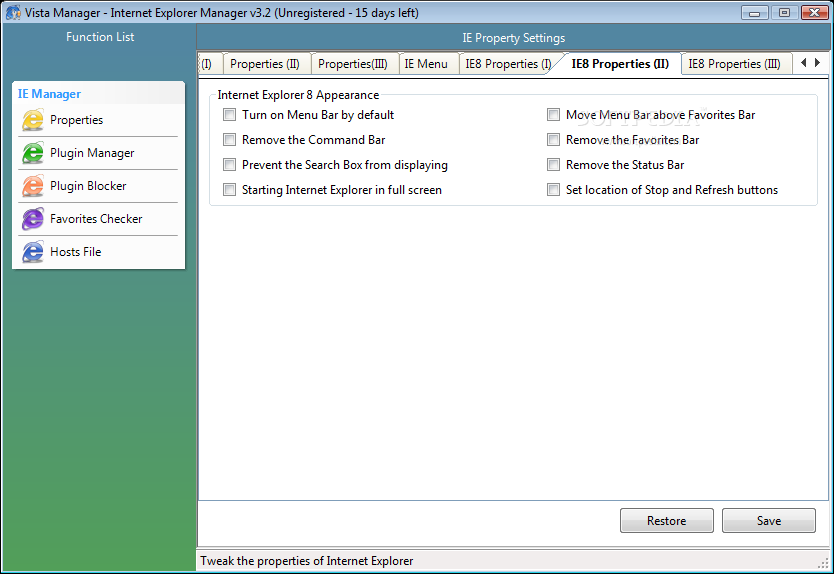Open the Properties(III) tab
The image size is (834, 574).
click(353, 64)
